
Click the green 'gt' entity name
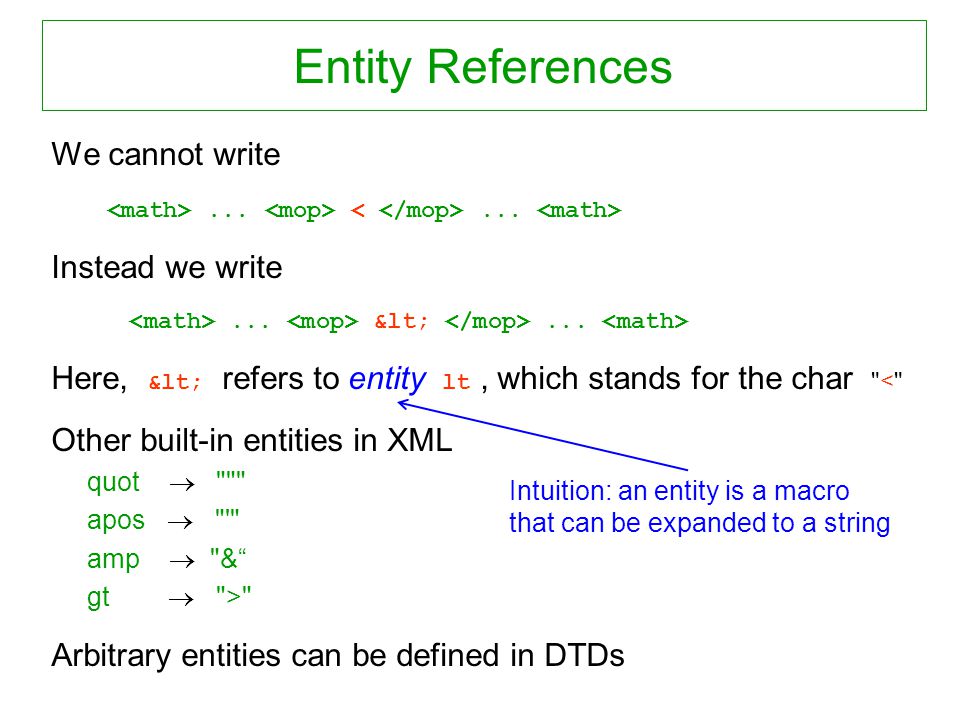point(98,598)
